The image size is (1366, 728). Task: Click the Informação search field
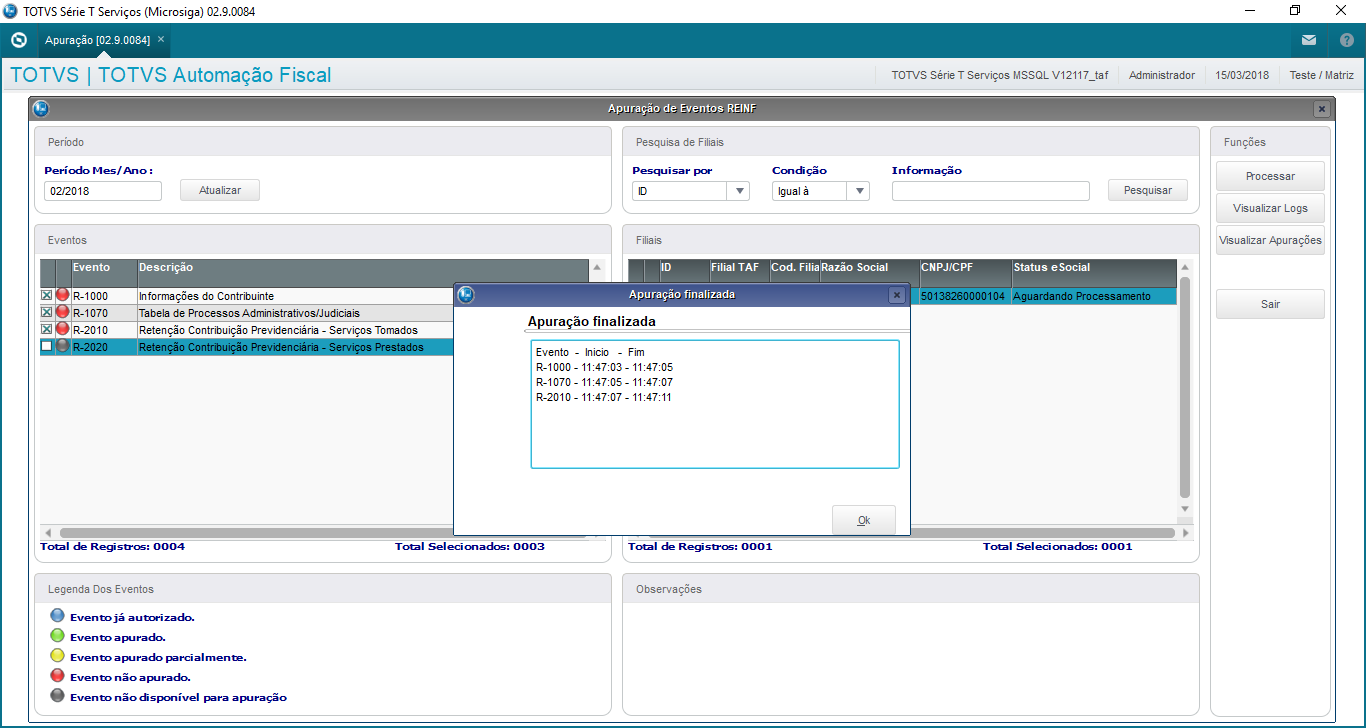point(991,191)
